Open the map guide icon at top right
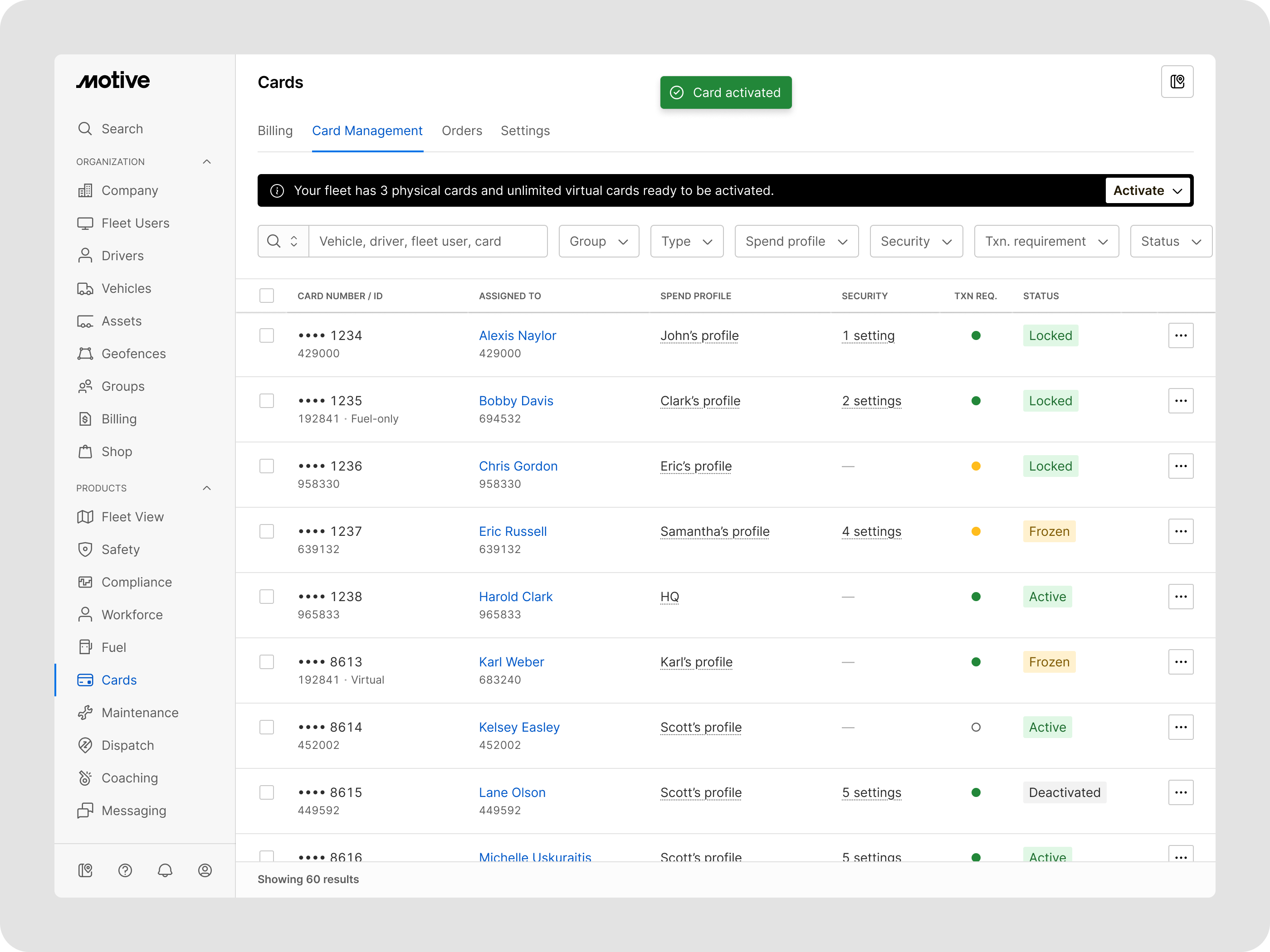 coord(1177,82)
